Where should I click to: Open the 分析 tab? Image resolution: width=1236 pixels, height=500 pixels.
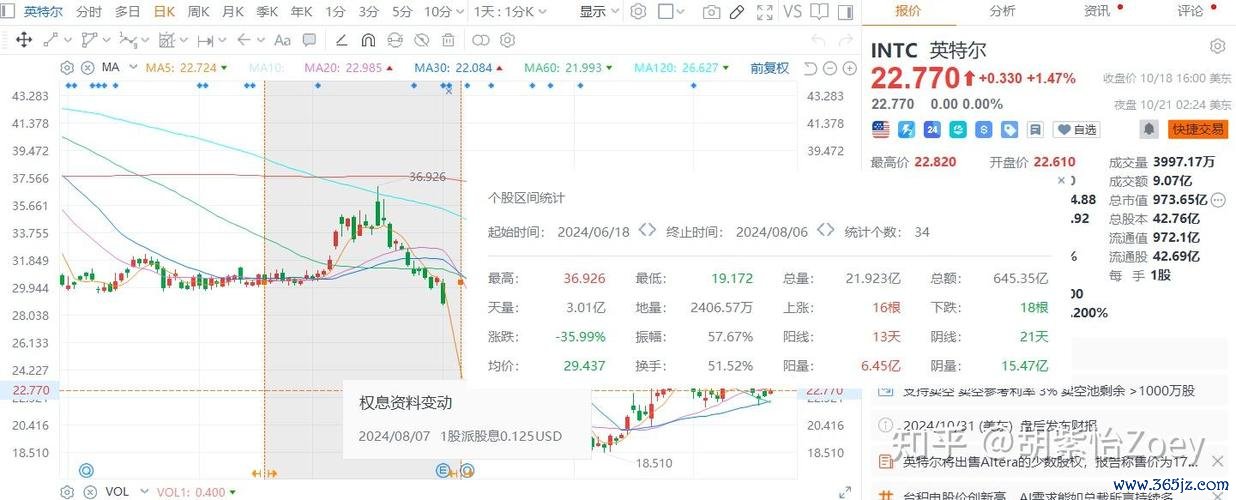1003,11
